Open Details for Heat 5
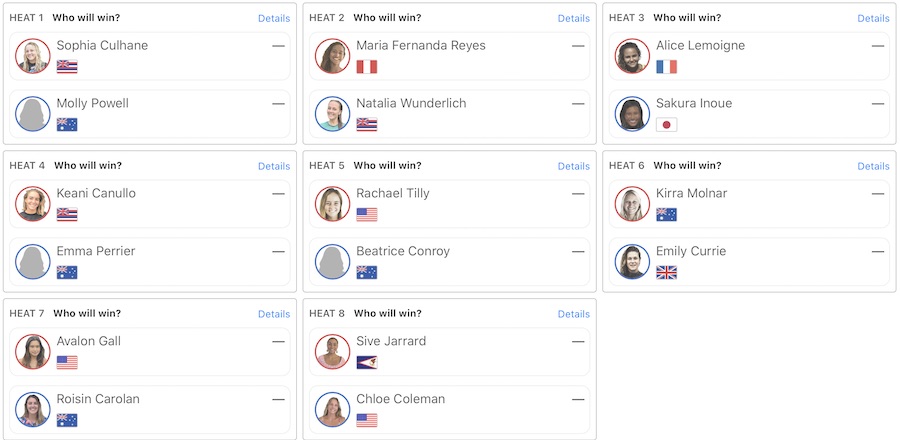This screenshot has height=440, width=900. pyautogui.click(x=574, y=166)
